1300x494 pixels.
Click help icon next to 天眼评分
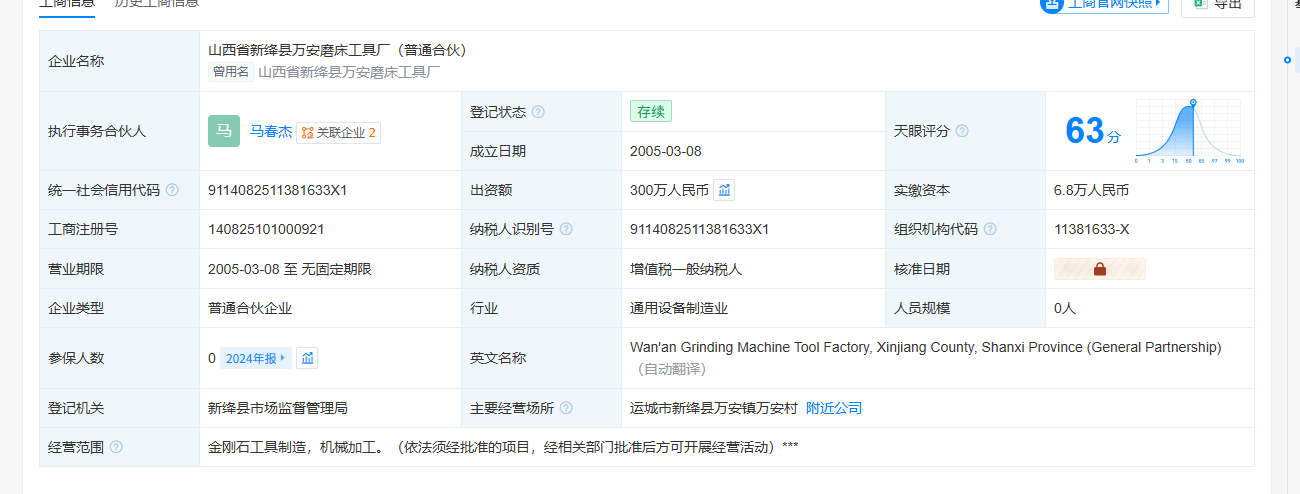point(962,131)
